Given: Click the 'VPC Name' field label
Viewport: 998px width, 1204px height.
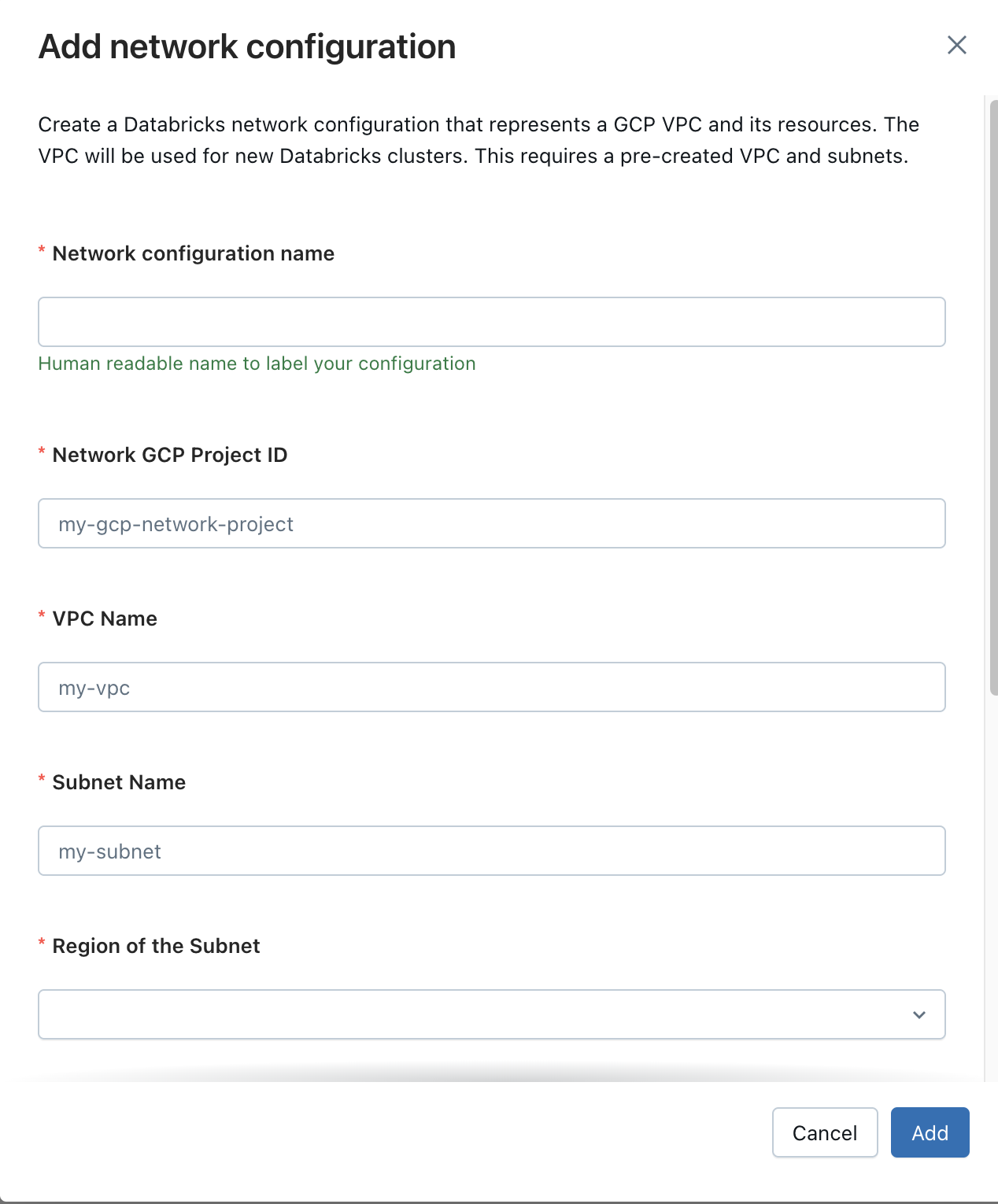Looking at the screenshot, I should [105, 619].
